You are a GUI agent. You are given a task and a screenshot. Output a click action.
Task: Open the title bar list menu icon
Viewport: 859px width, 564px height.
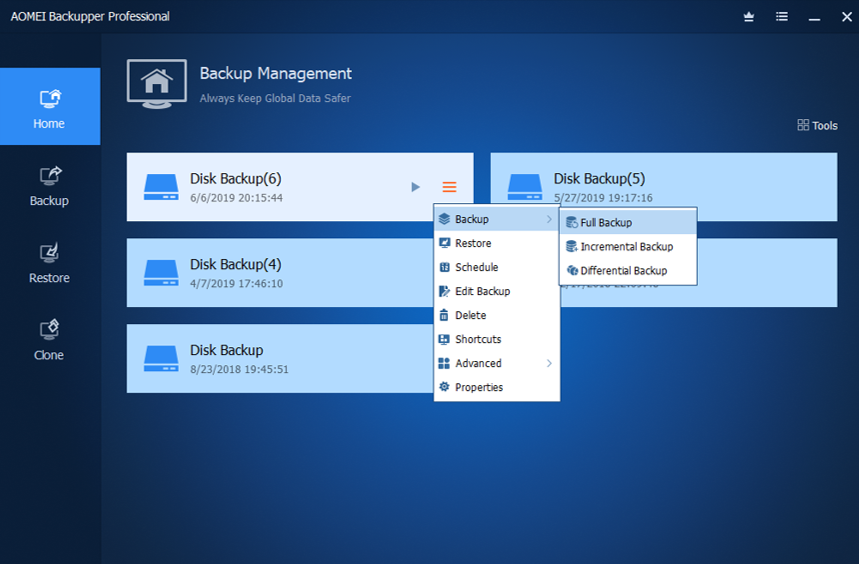[782, 17]
